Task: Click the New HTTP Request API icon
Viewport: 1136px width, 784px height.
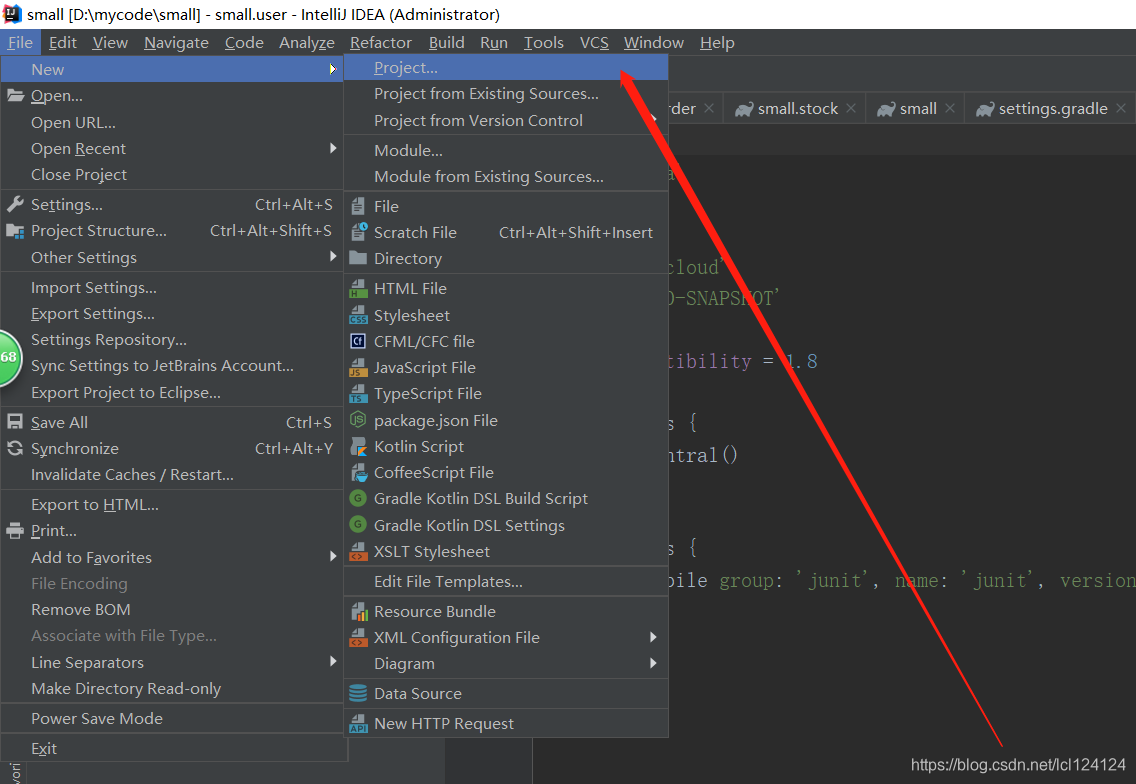Action: 358,724
